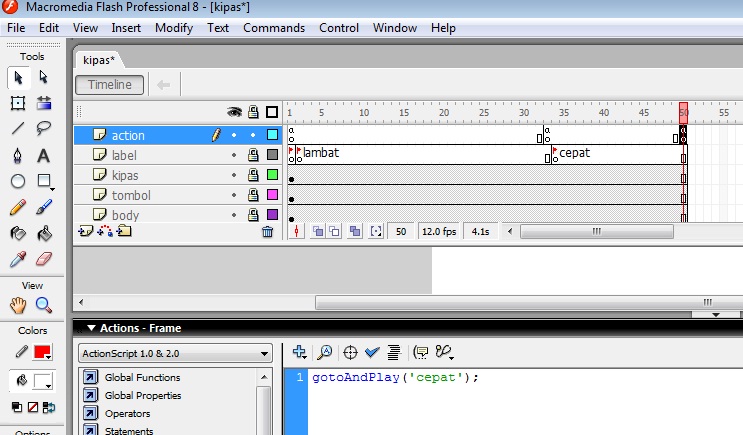Open the red stroke color picker
Screen dimensions: 743x435
pos(42,352)
